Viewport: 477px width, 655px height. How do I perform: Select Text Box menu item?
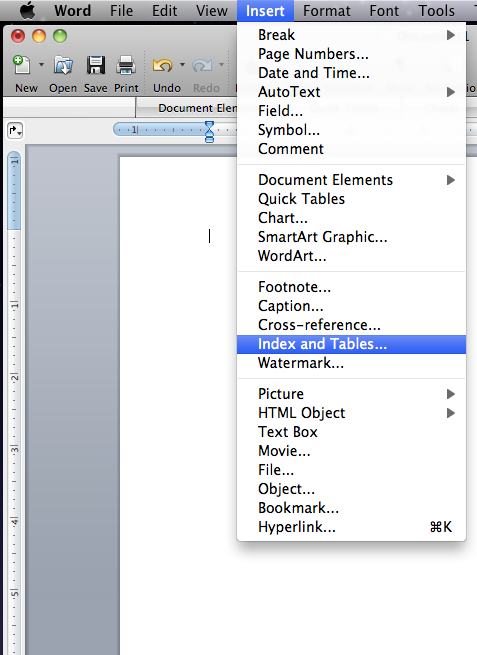click(x=351, y=432)
